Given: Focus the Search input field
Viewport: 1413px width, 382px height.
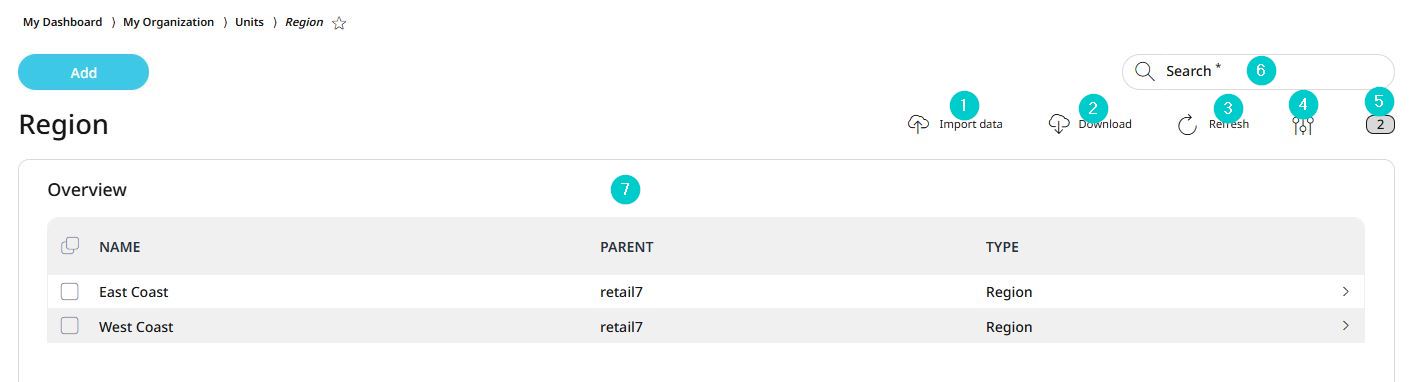Looking at the screenshot, I should pos(1257,71).
